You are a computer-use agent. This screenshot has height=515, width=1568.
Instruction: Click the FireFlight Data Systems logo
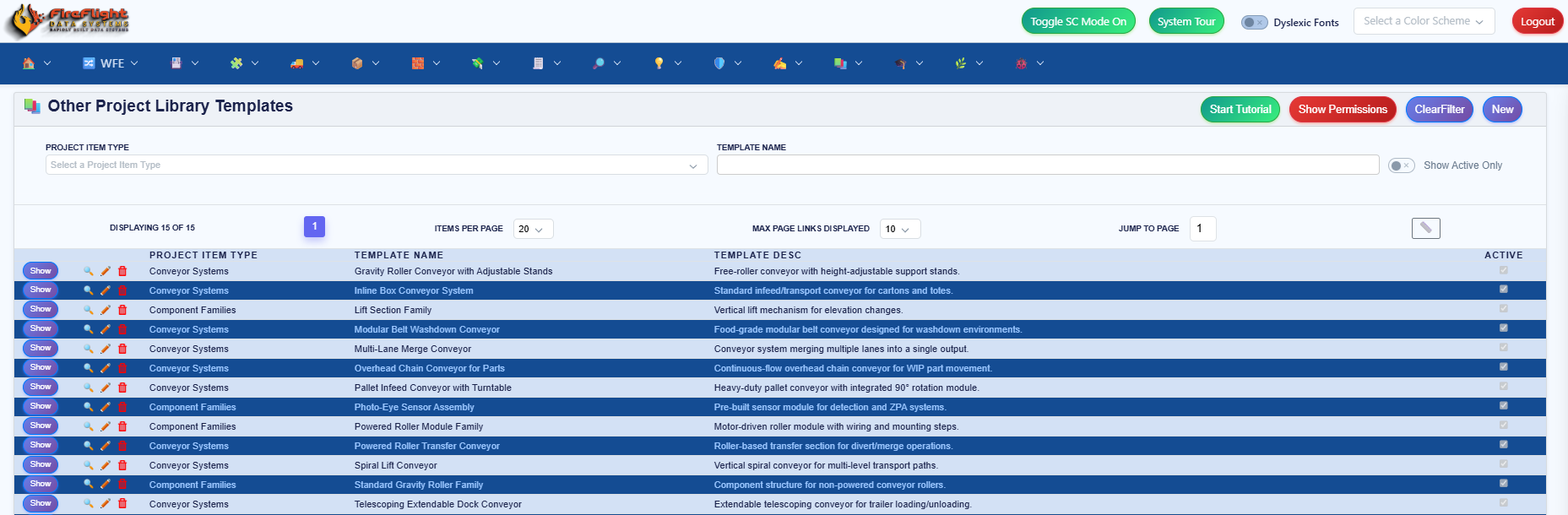[68, 20]
